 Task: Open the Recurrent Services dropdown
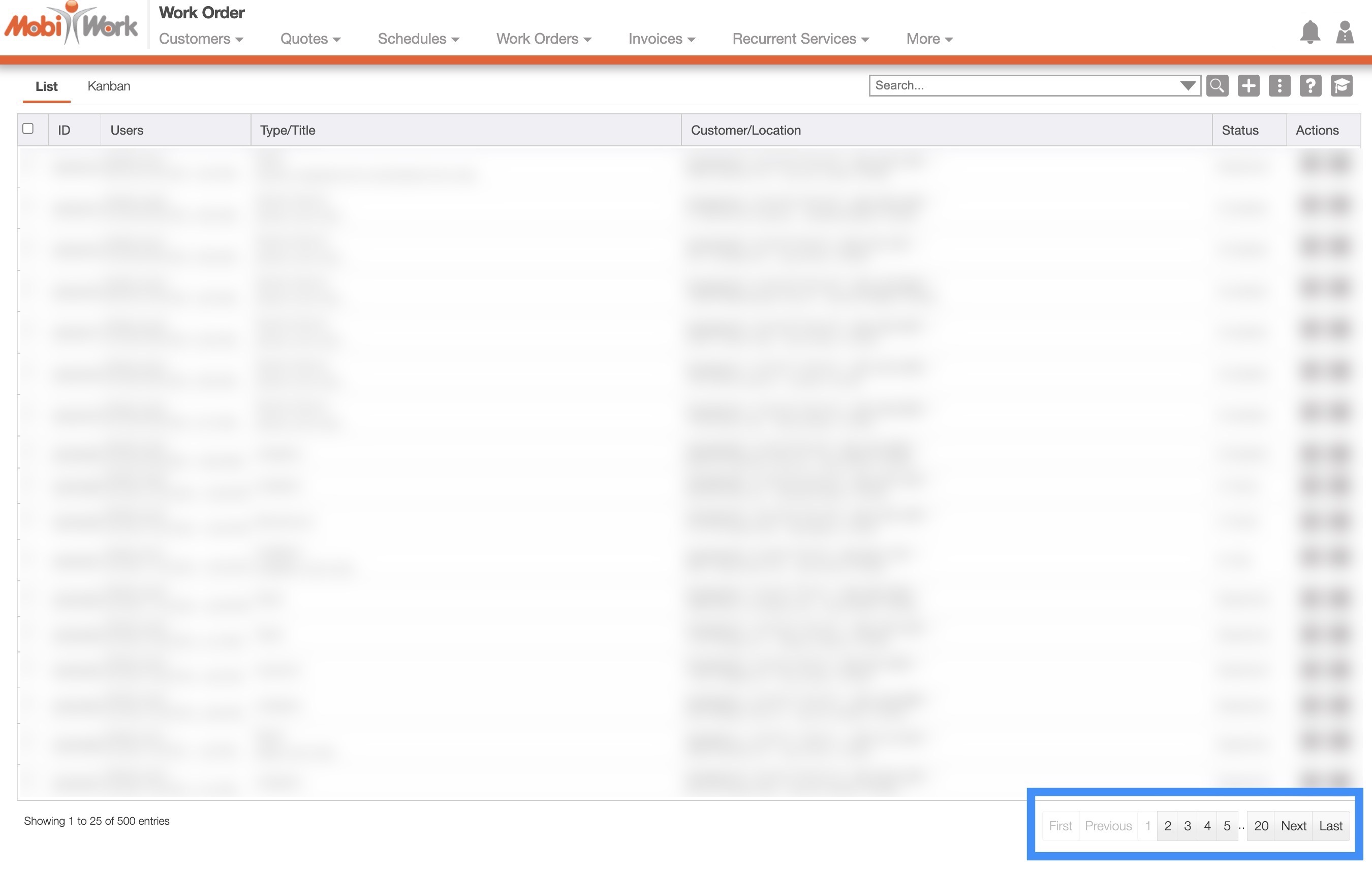[800, 39]
